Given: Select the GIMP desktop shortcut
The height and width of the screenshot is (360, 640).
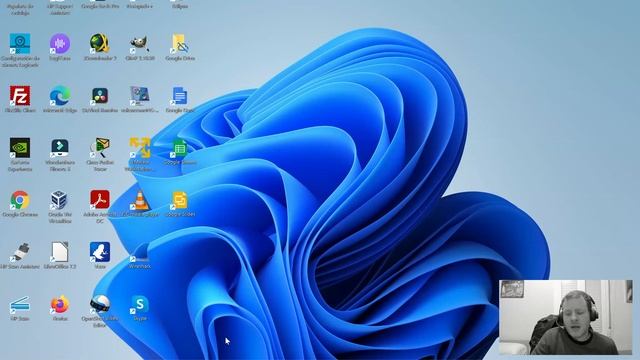Looking at the screenshot, I should [x=140, y=44].
